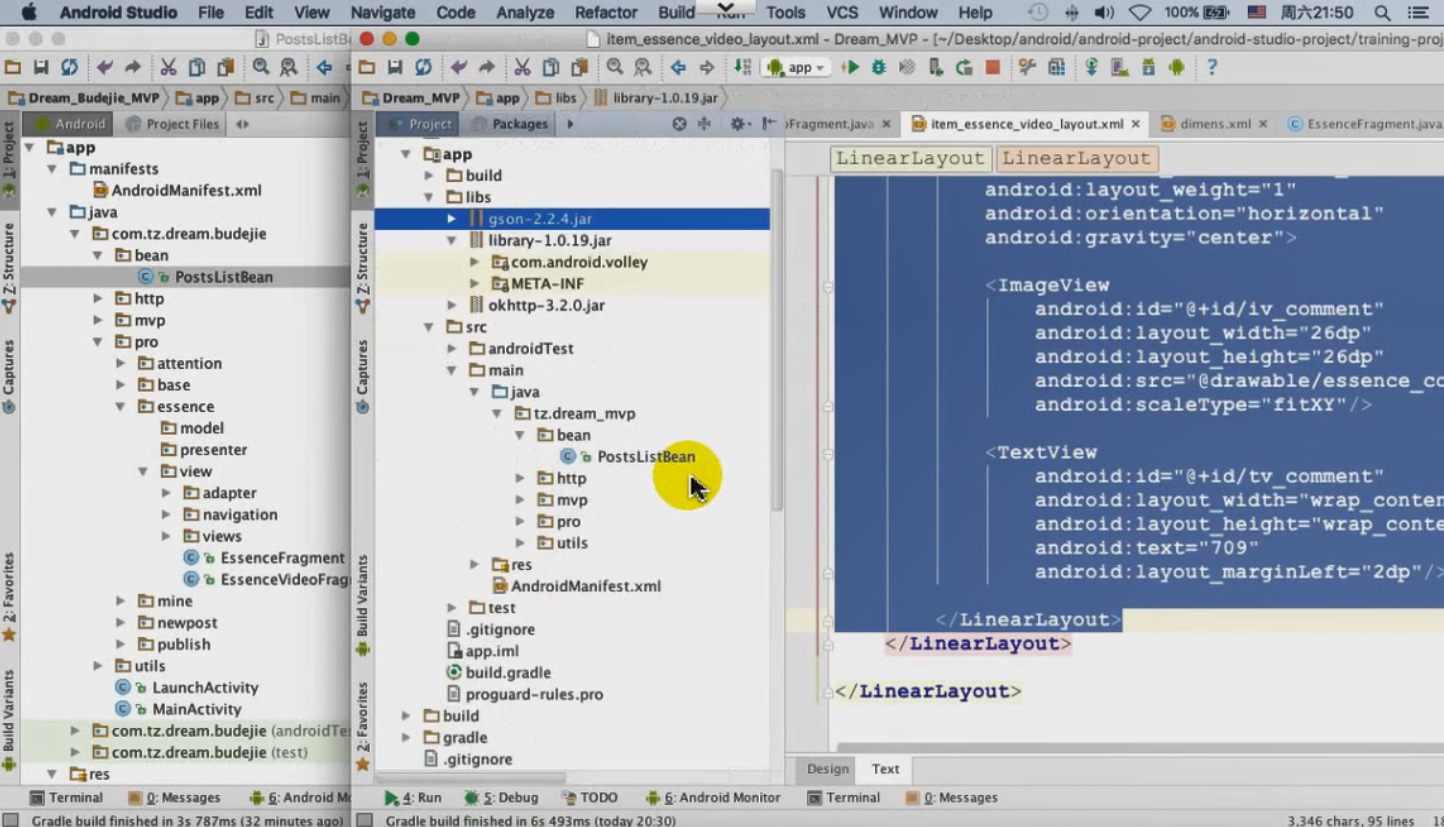The image size is (1444, 827).
Task: Click Copy icon in Dream_MVP window toolbar
Action: coord(550,68)
